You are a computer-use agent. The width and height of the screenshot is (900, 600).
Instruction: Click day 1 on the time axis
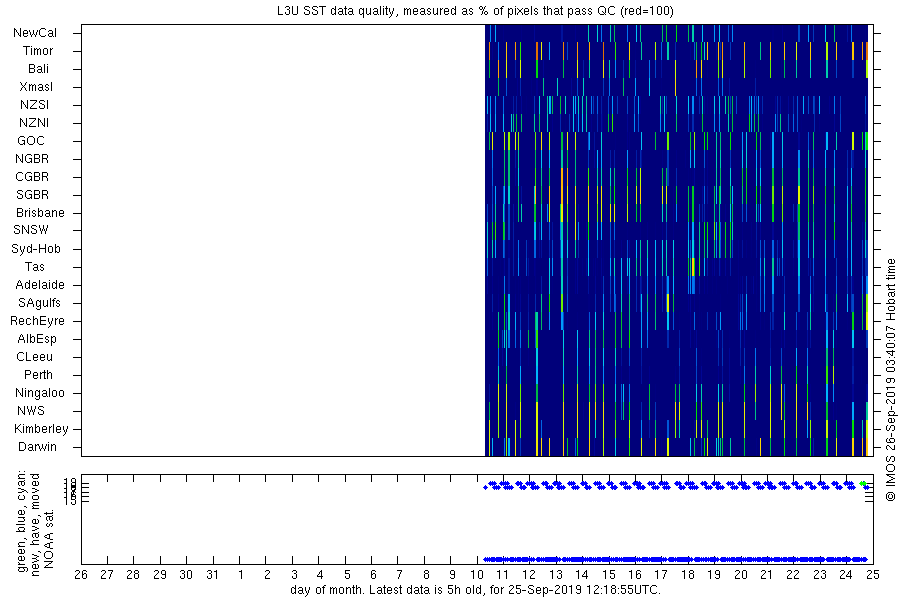pos(241,575)
